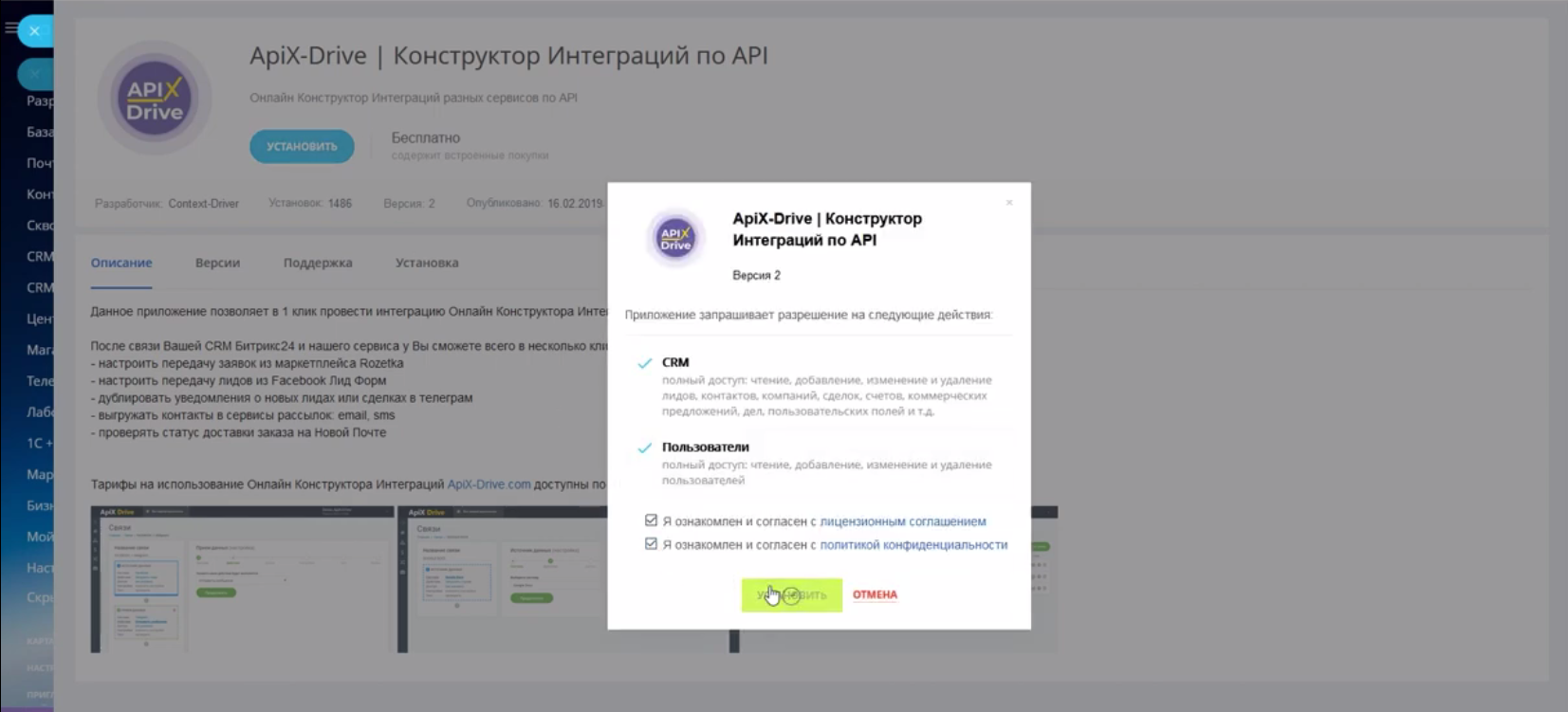Click the ApiX-Drive logo in the dialog
Screen dimensions: 1568x712
coord(675,237)
